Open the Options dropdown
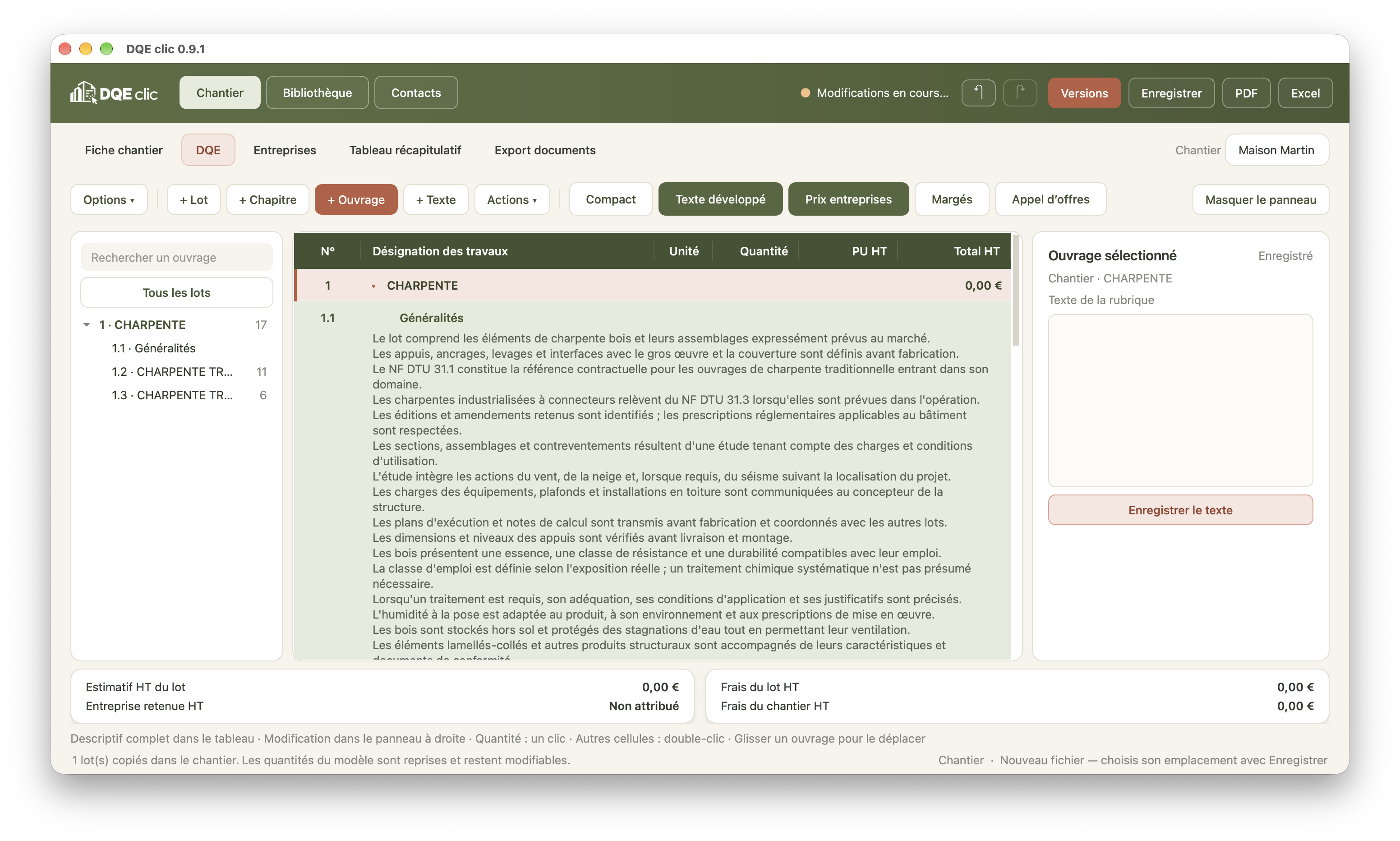This screenshot has height=841, width=1400. (x=109, y=199)
